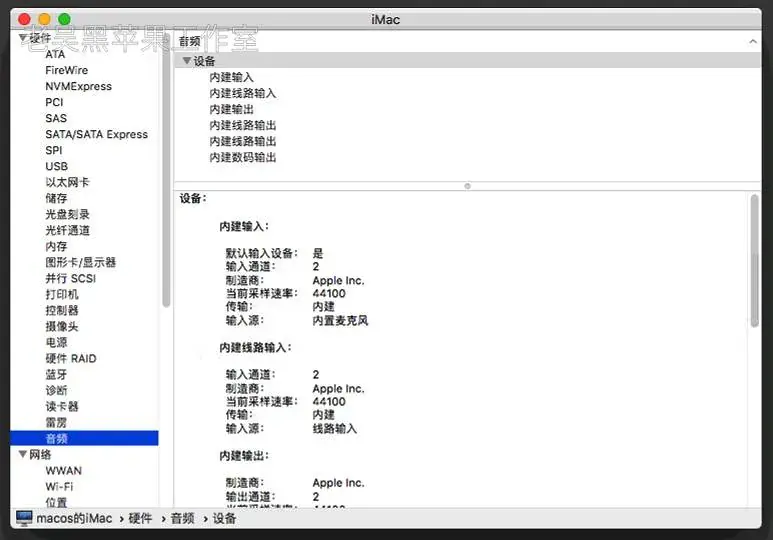The image size is (773, 540).
Task: Select 内建线路输入 in the device list
Action: point(243,93)
